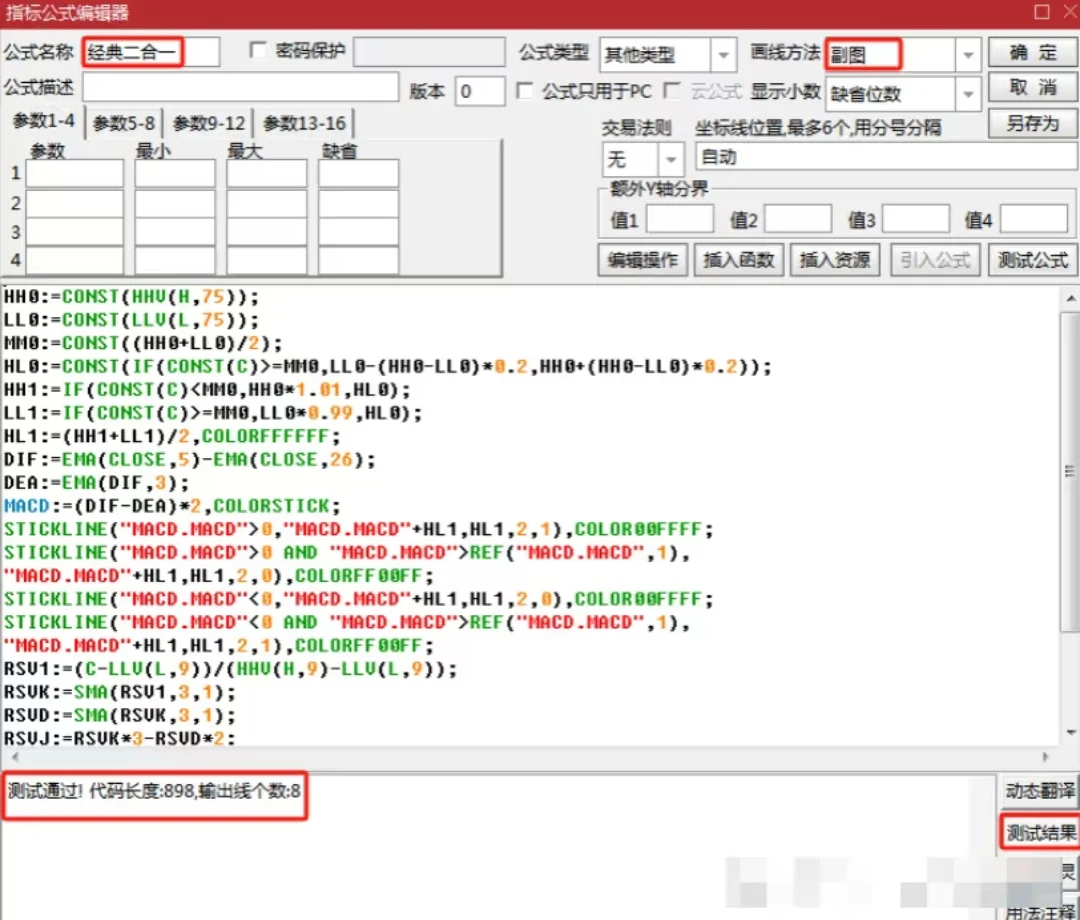Toggle the 公式只用于PC checkbox
Viewport: 1080px width, 920px height.
(x=525, y=91)
